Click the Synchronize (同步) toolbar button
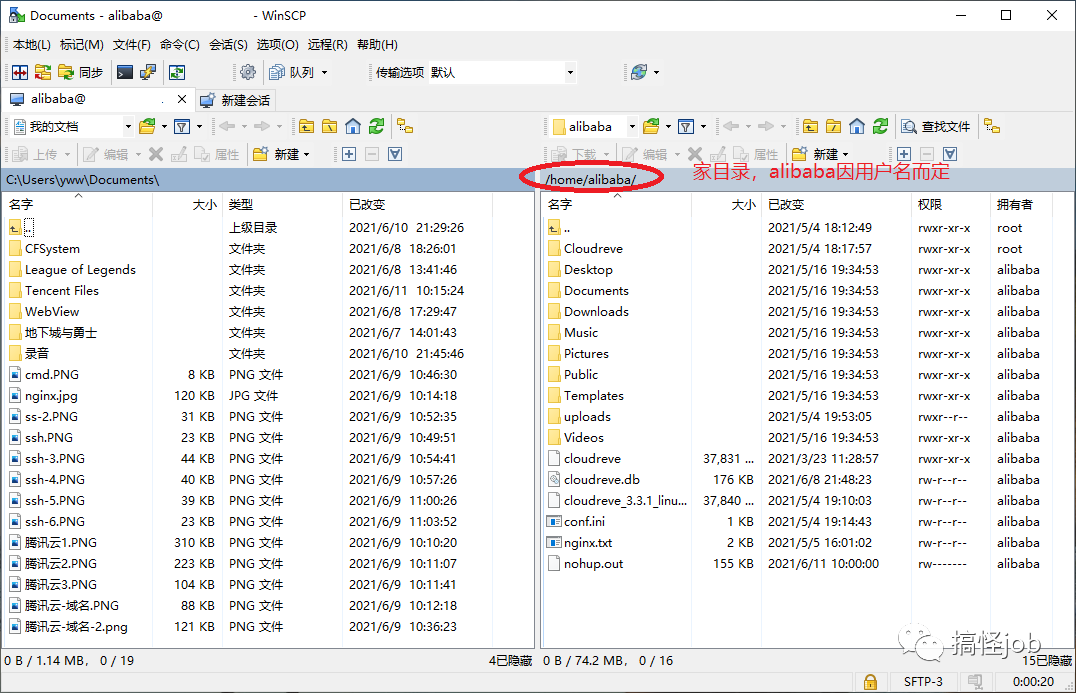The width and height of the screenshot is (1076, 693). [x=80, y=72]
